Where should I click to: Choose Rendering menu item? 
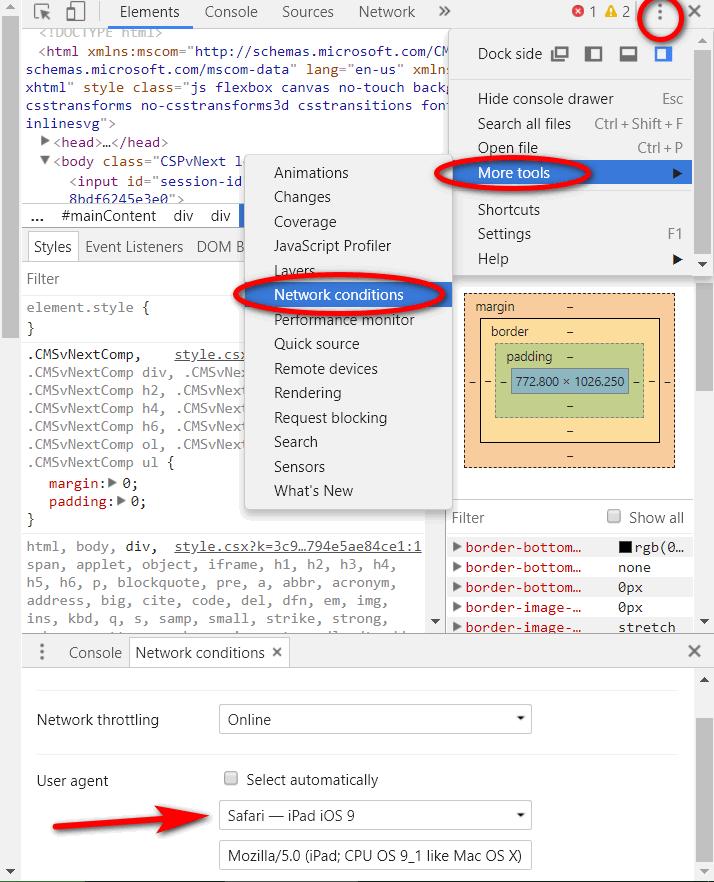click(349, 393)
